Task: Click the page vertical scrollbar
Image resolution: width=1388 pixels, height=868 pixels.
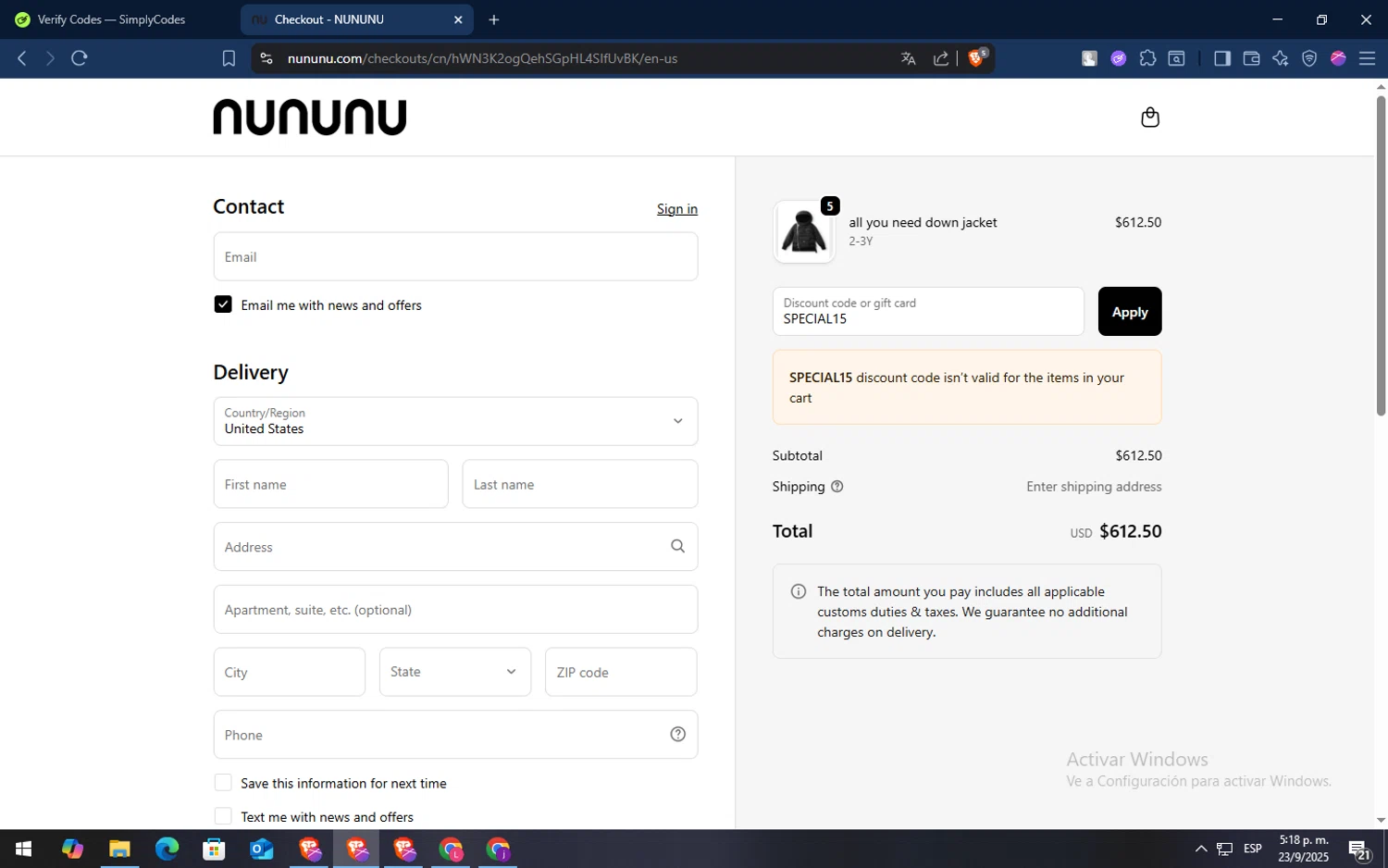Action: 1381,254
